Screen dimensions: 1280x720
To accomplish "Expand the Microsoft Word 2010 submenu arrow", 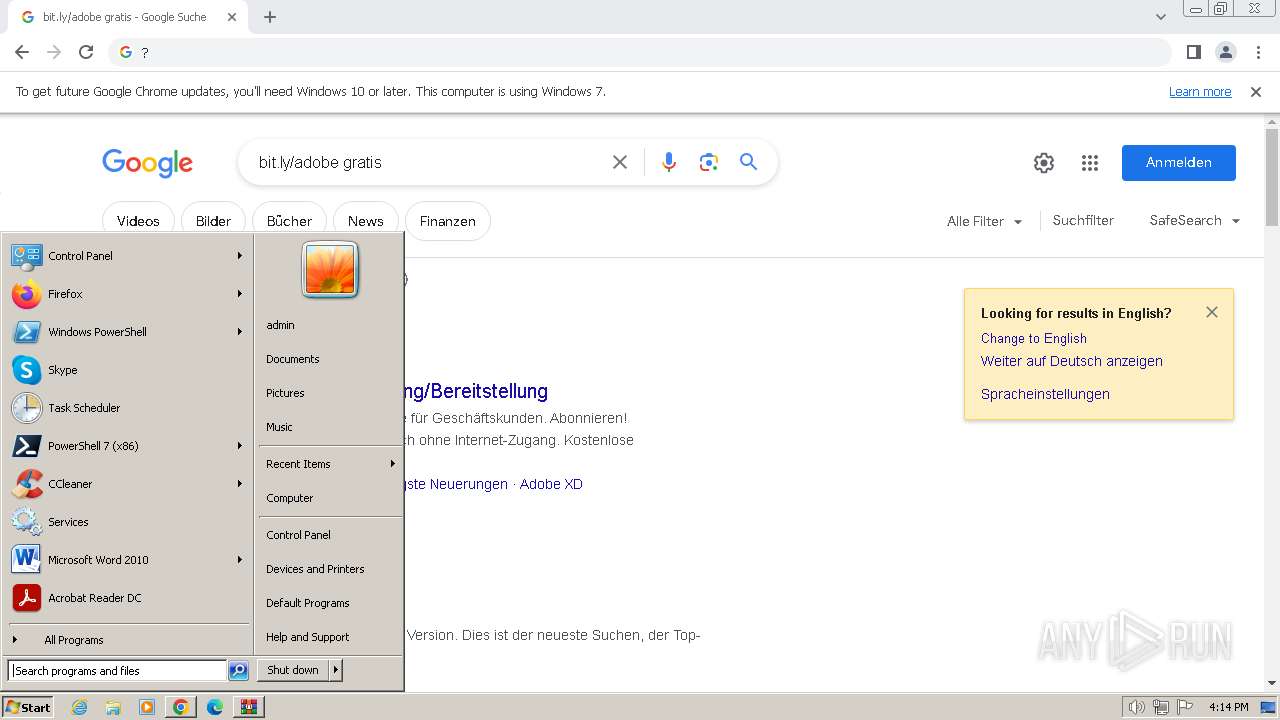I will (x=240, y=560).
